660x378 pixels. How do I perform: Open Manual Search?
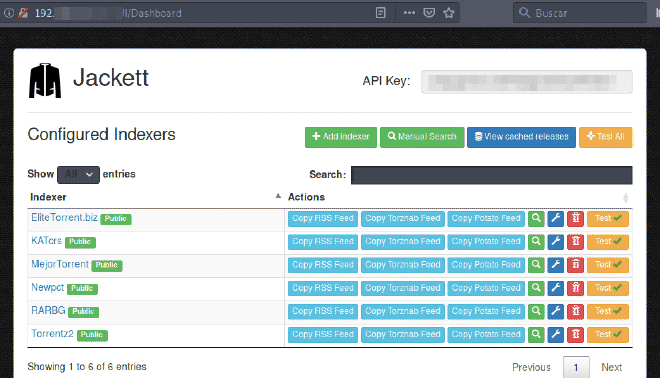(x=422, y=137)
